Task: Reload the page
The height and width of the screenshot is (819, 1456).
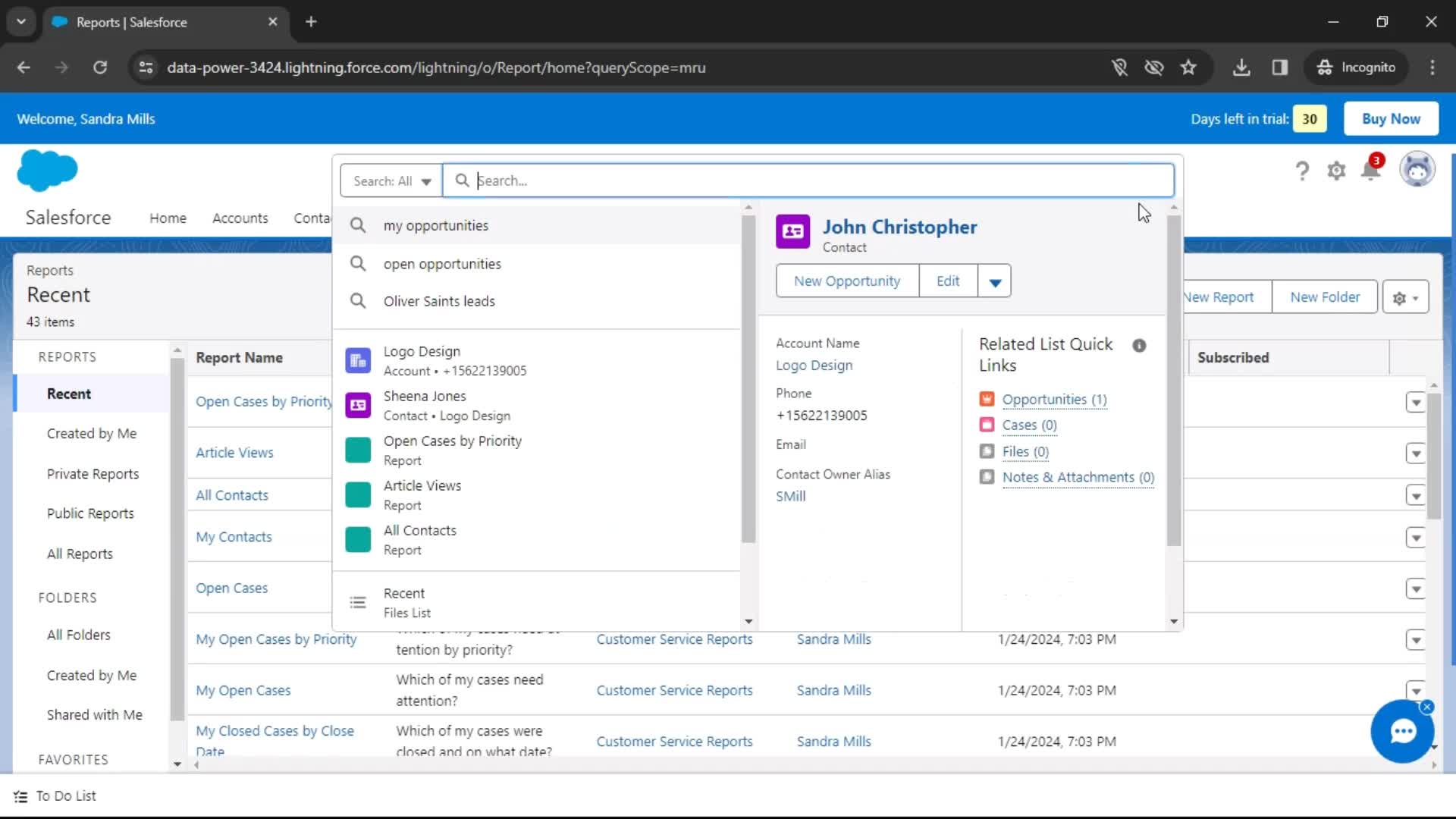Action: (x=100, y=67)
